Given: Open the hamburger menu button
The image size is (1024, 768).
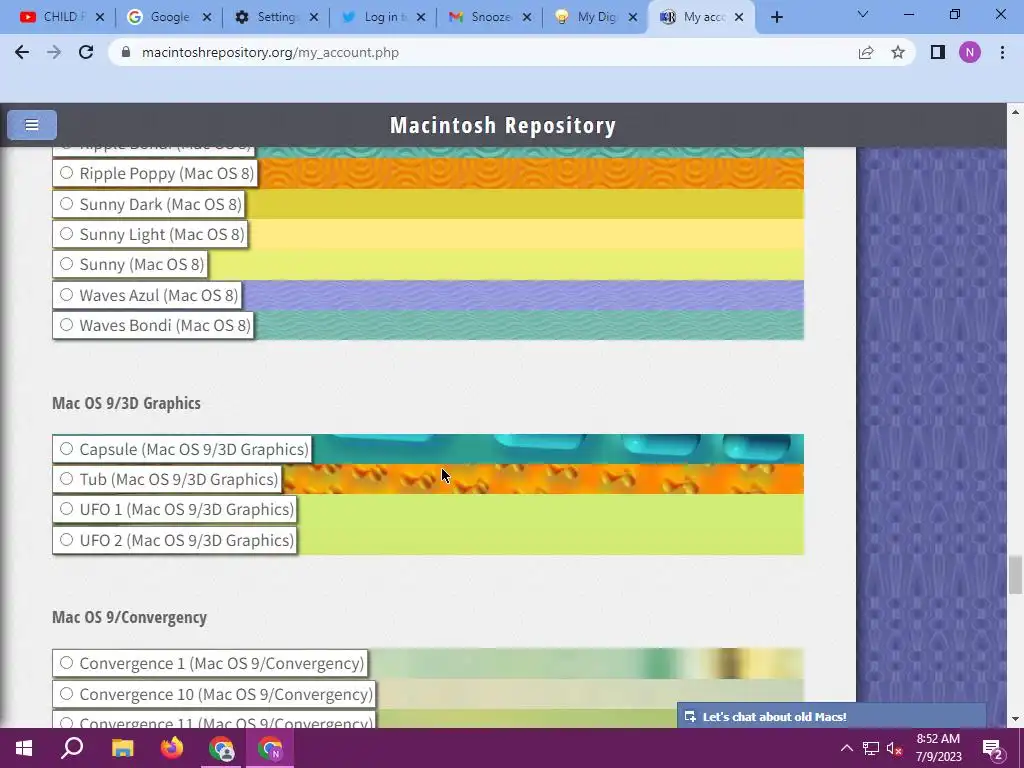Looking at the screenshot, I should (31, 125).
